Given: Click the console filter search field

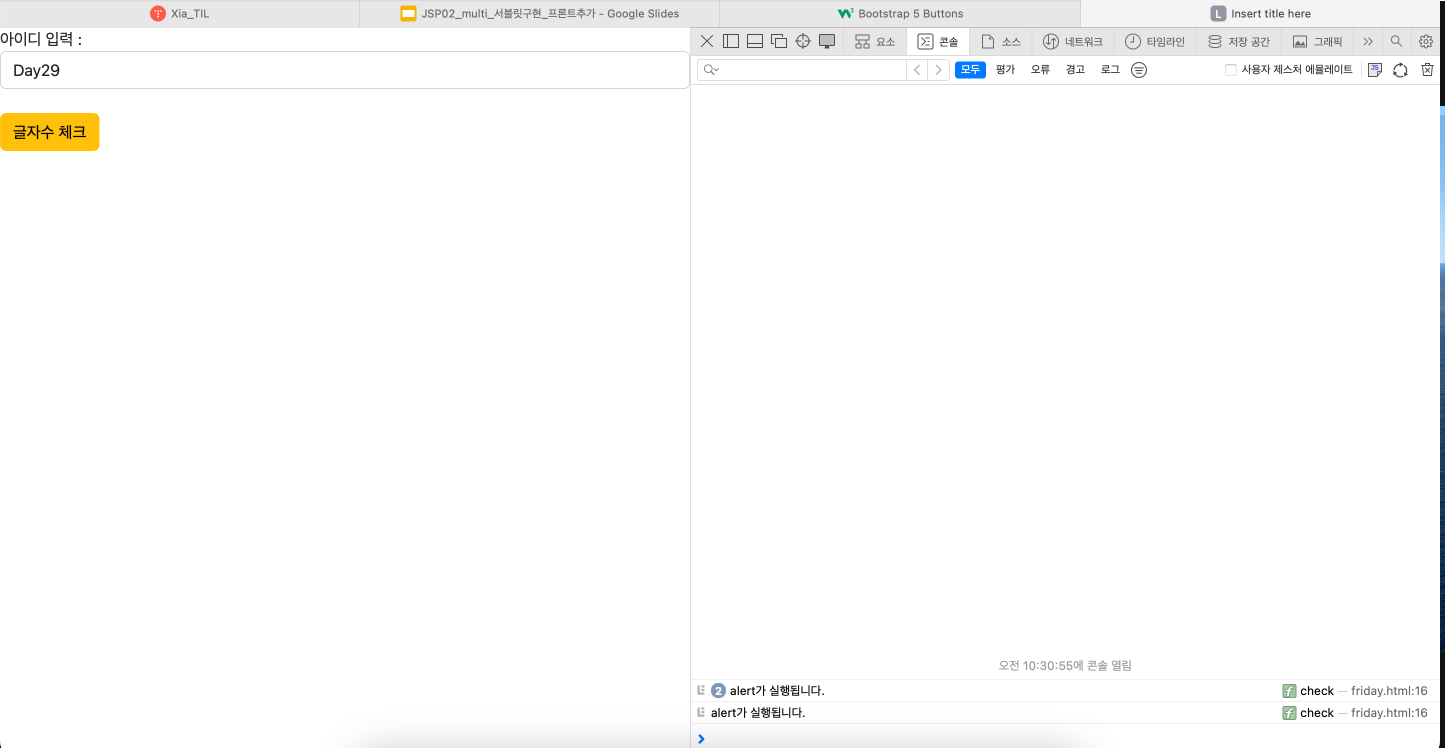Looking at the screenshot, I should 802,70.
